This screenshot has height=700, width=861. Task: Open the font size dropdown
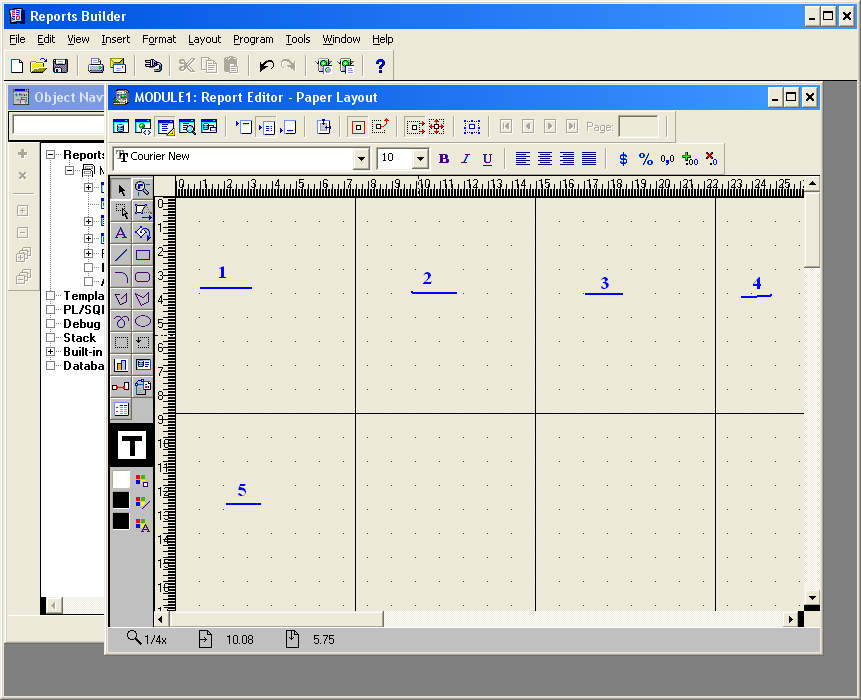click(x=420, y=159)
